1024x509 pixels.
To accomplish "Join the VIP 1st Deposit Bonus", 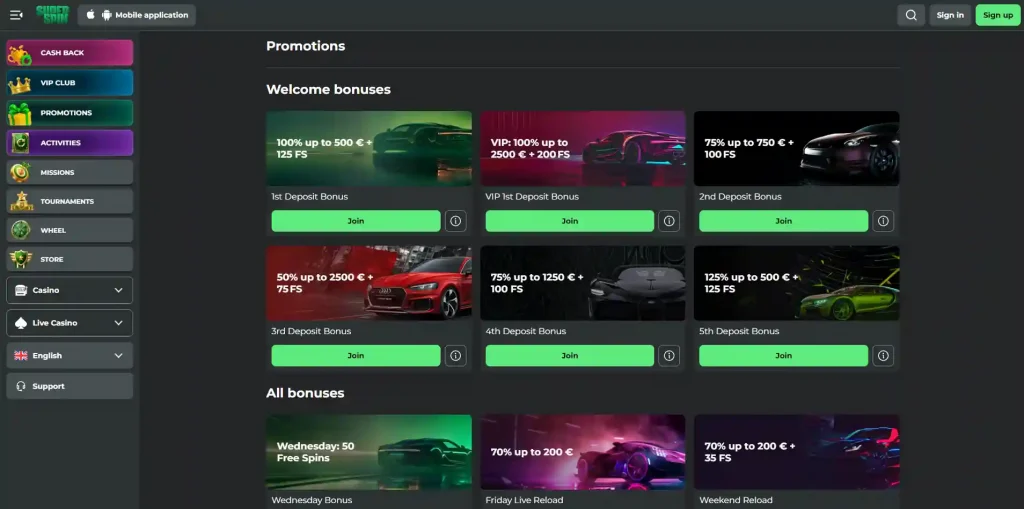I will tap(569, 221).
